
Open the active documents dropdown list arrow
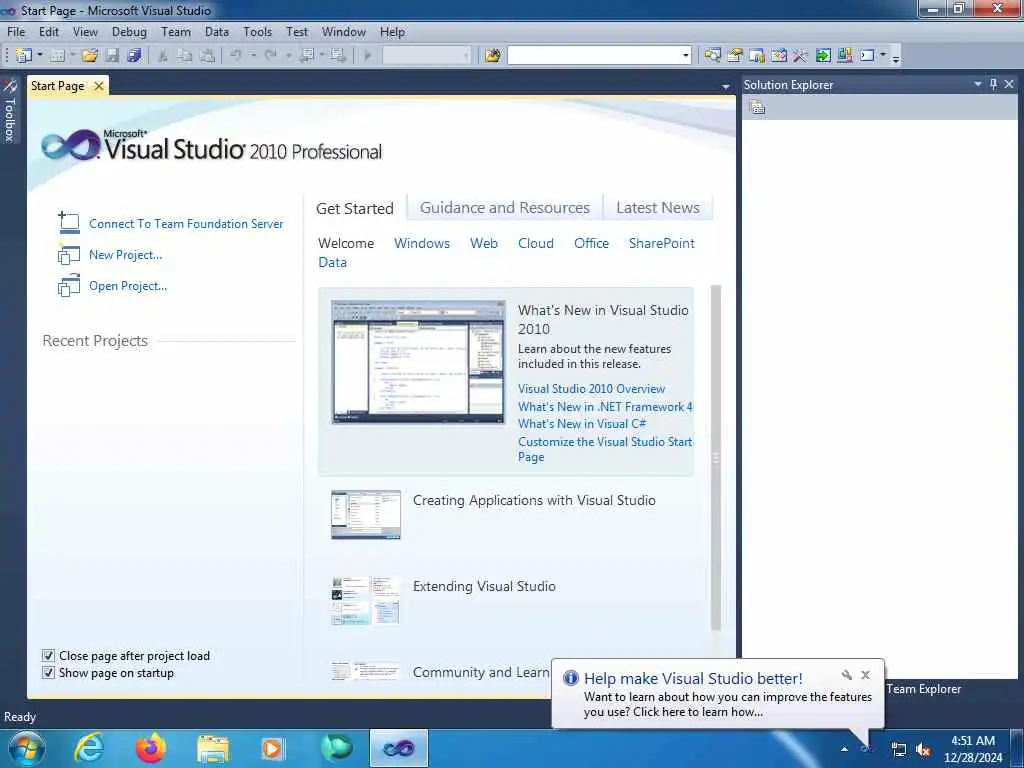point(726,86)
